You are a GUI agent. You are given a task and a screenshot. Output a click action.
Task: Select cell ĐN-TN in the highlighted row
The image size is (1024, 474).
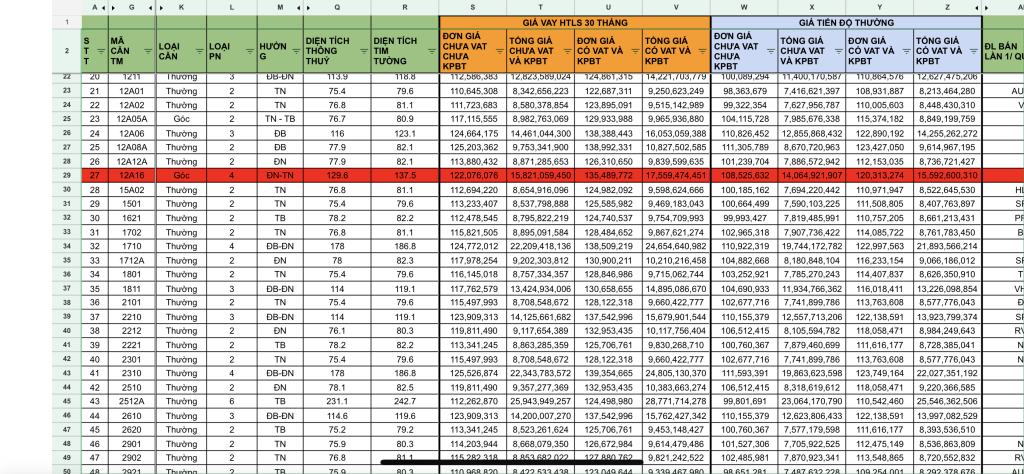[280, 175]
